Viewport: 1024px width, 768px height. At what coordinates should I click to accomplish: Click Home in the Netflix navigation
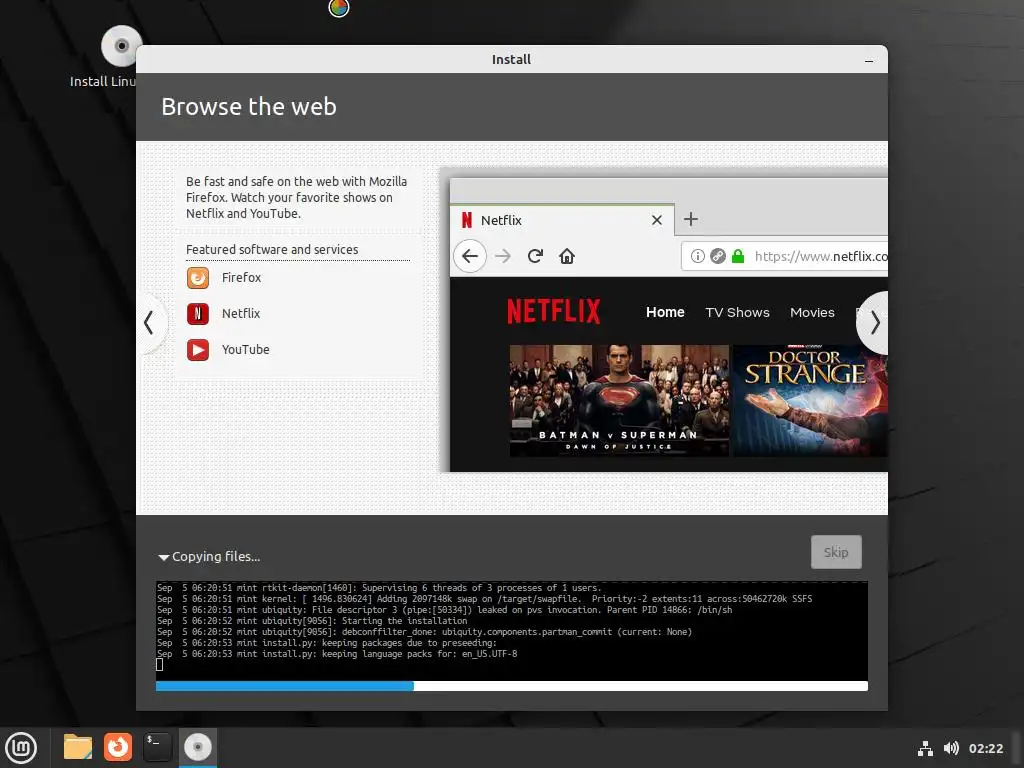point(665,312)
